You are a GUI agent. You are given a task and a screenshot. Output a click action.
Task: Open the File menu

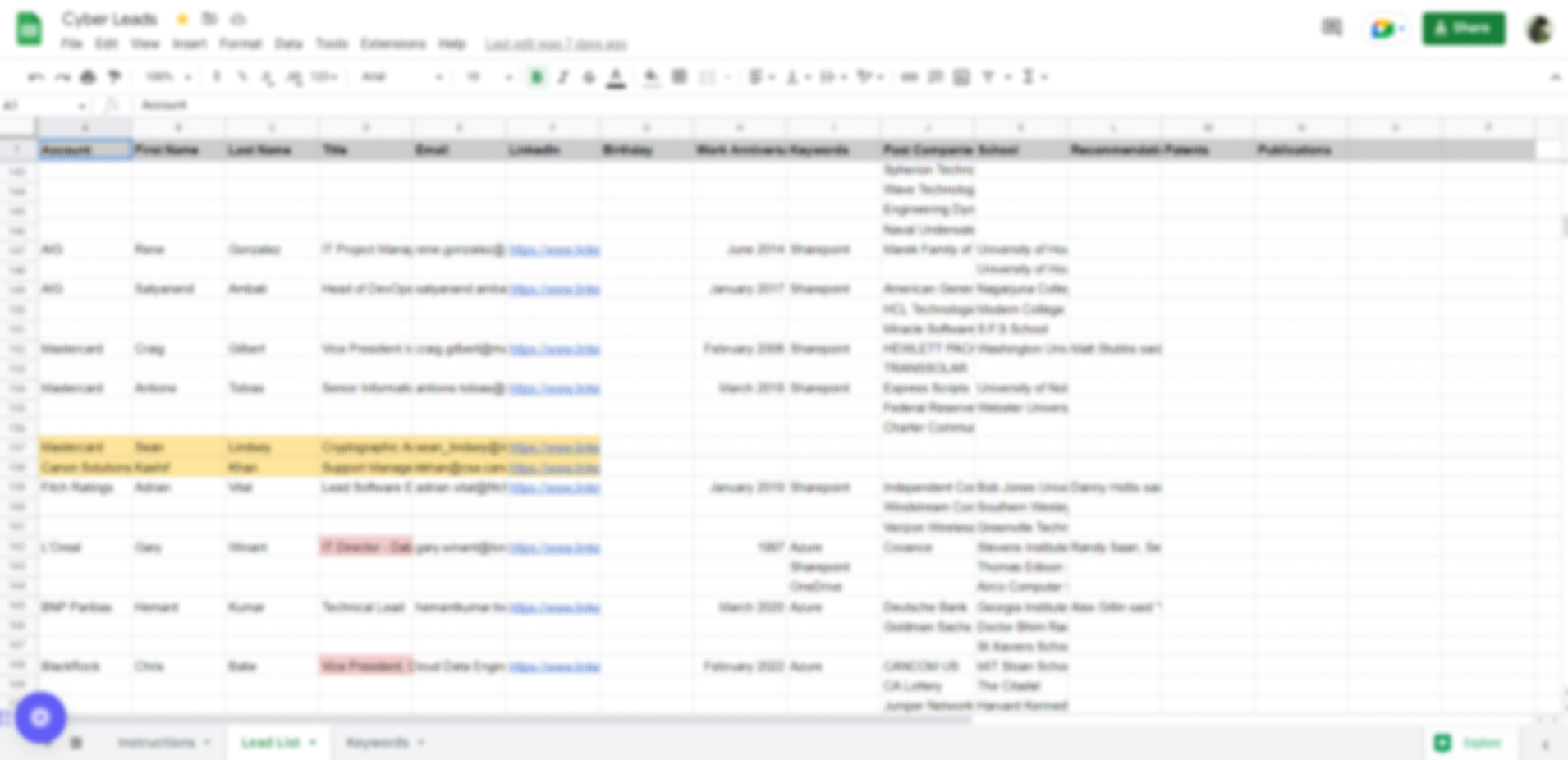[71, 43]
